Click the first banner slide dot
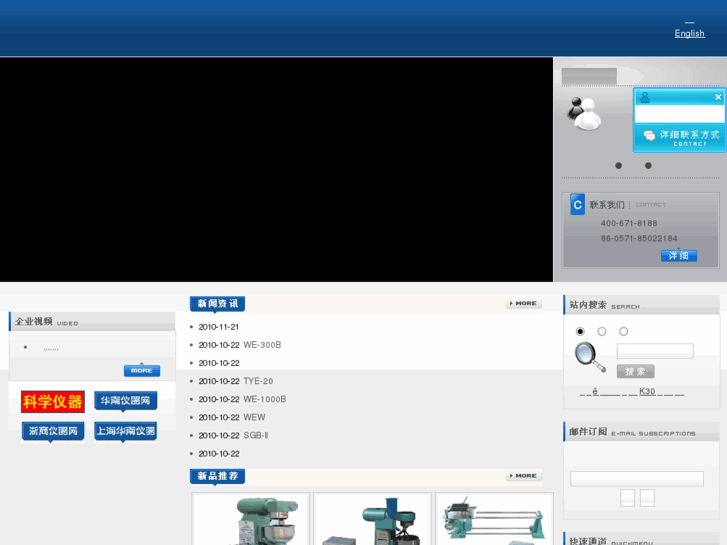 click(619, 166)
